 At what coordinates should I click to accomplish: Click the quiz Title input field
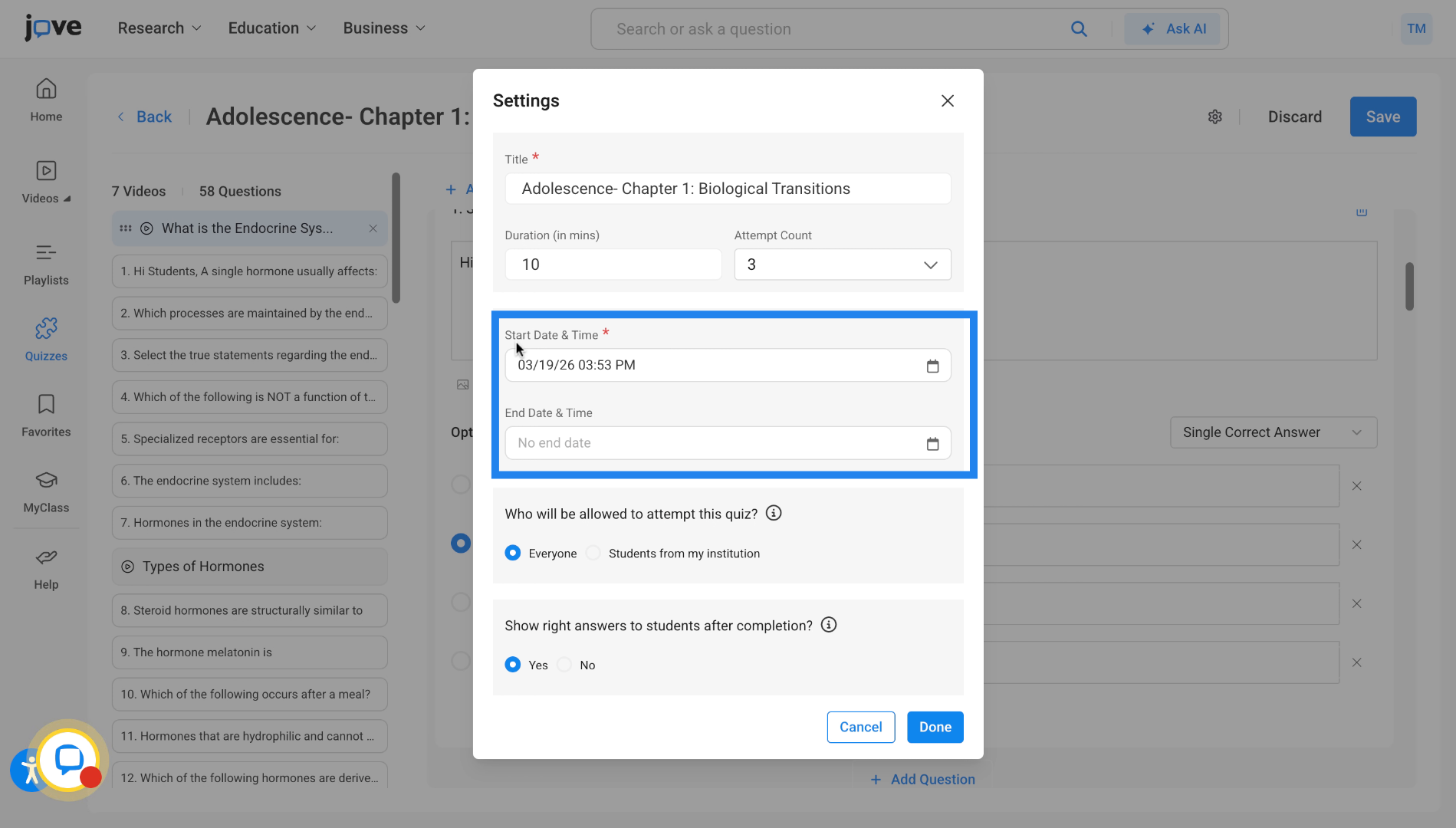click(727, 189)
